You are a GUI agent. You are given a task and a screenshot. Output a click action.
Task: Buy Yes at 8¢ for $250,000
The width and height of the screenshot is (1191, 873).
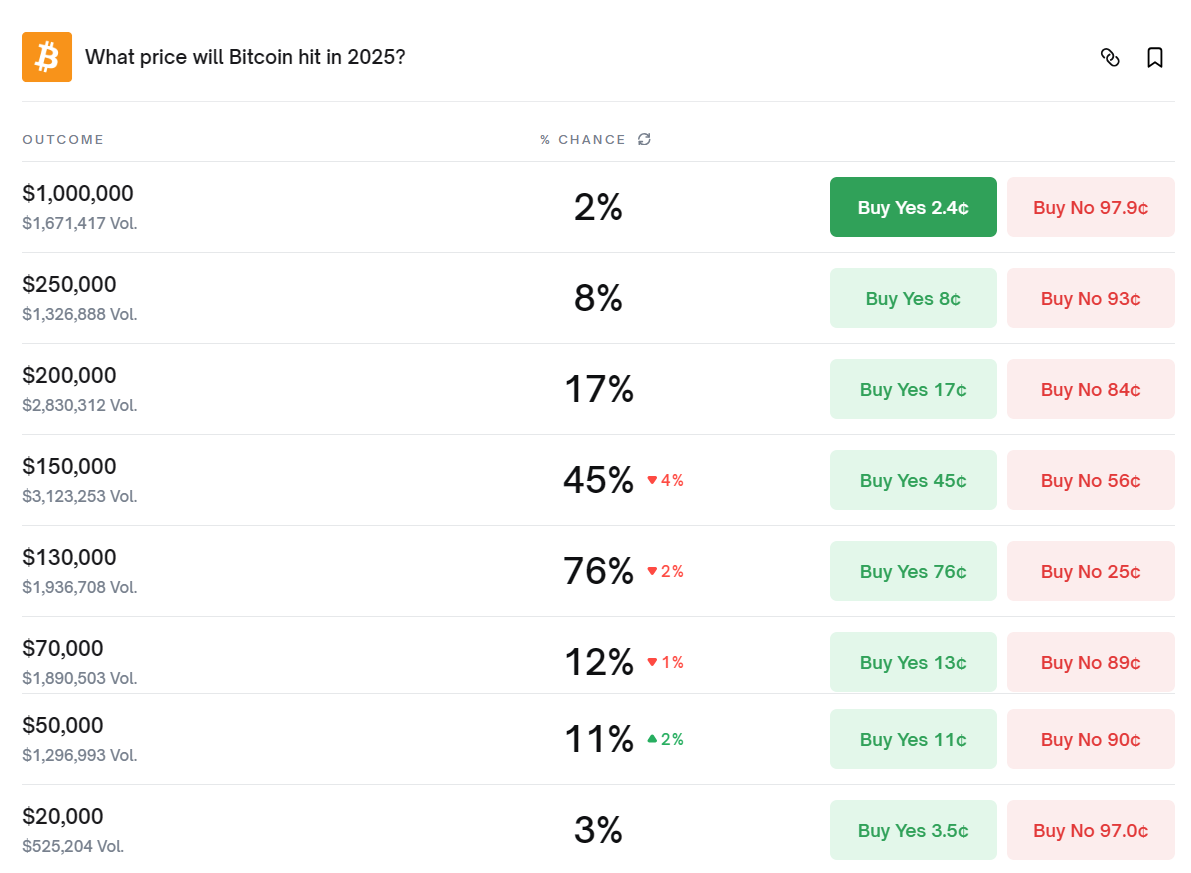pyautogui.click(x=913, y=298)
